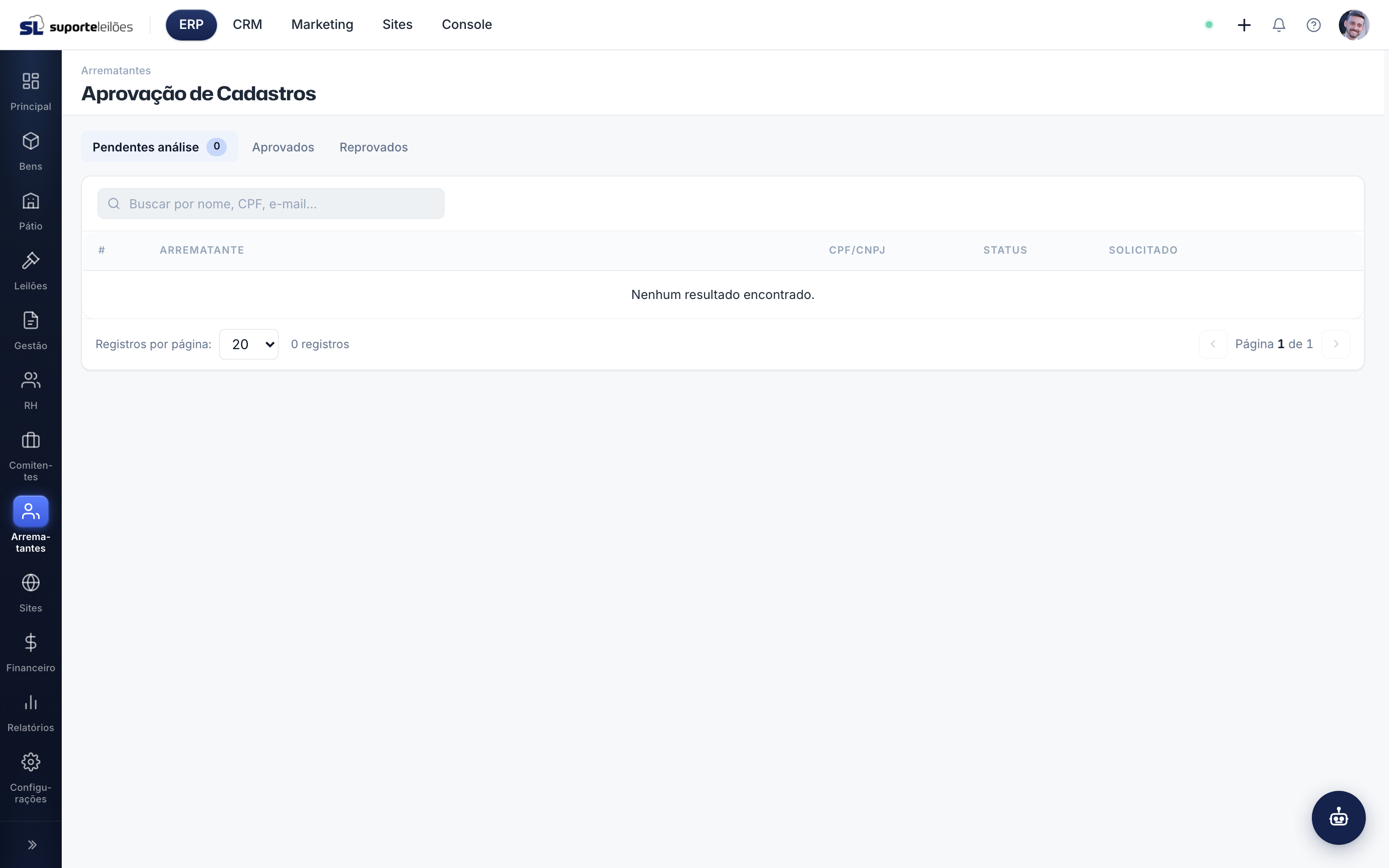Go to Pátio in the sidebar
The image size is (1389, 868).
click(x=30, y=211)
